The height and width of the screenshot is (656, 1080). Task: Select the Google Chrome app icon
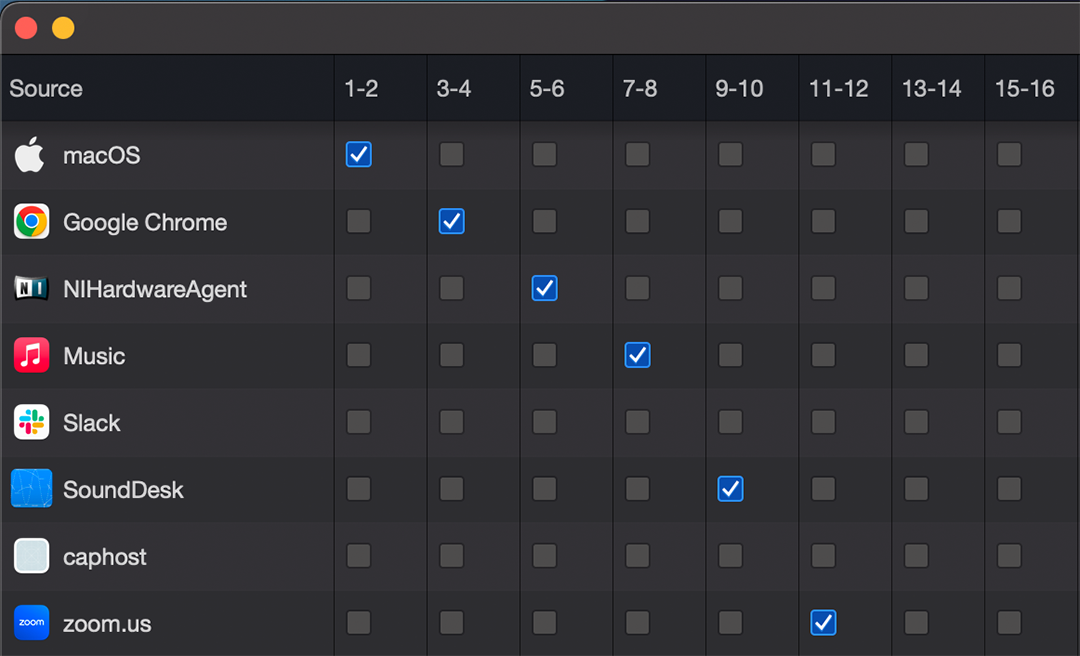pyautogui.click(x=32, y=221)
